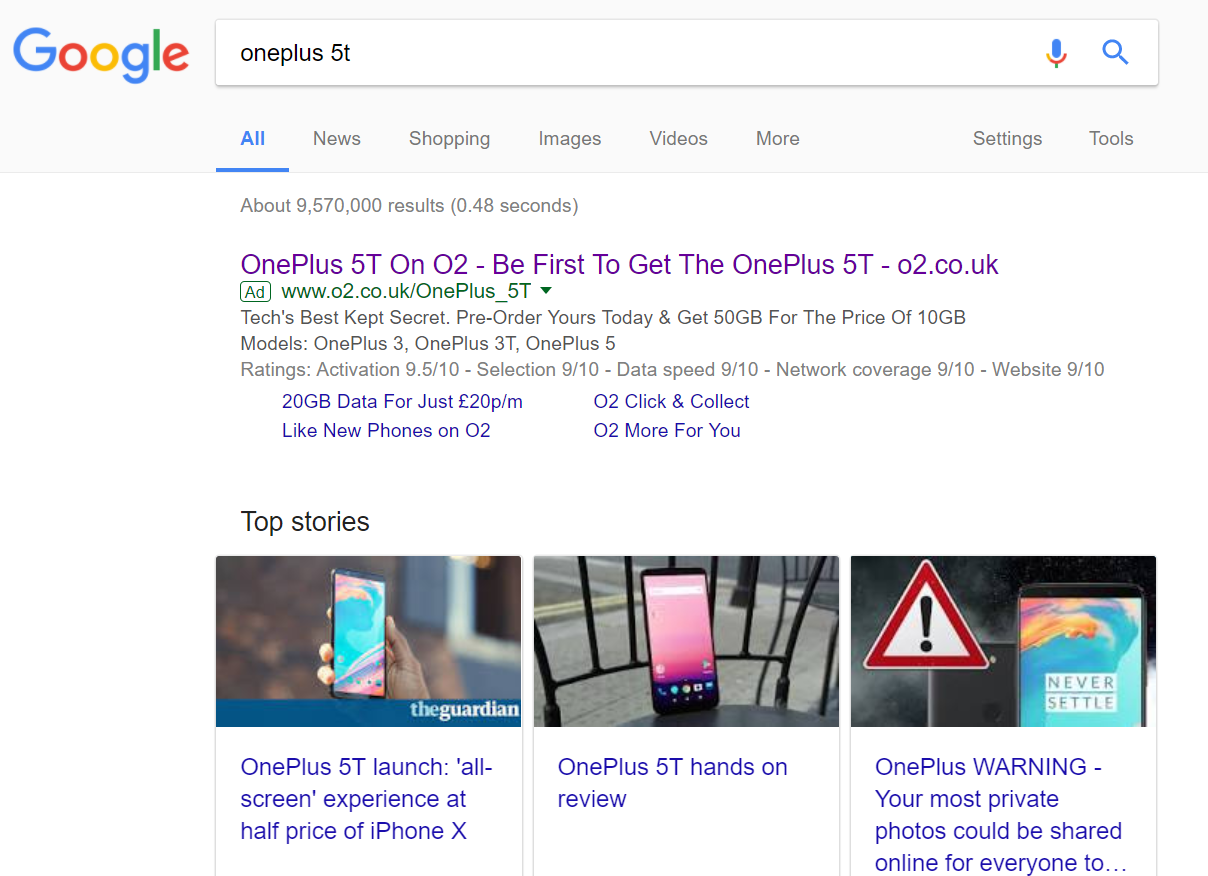
Task: Open the O2 More For You sitelink
Action: (667, 431)
